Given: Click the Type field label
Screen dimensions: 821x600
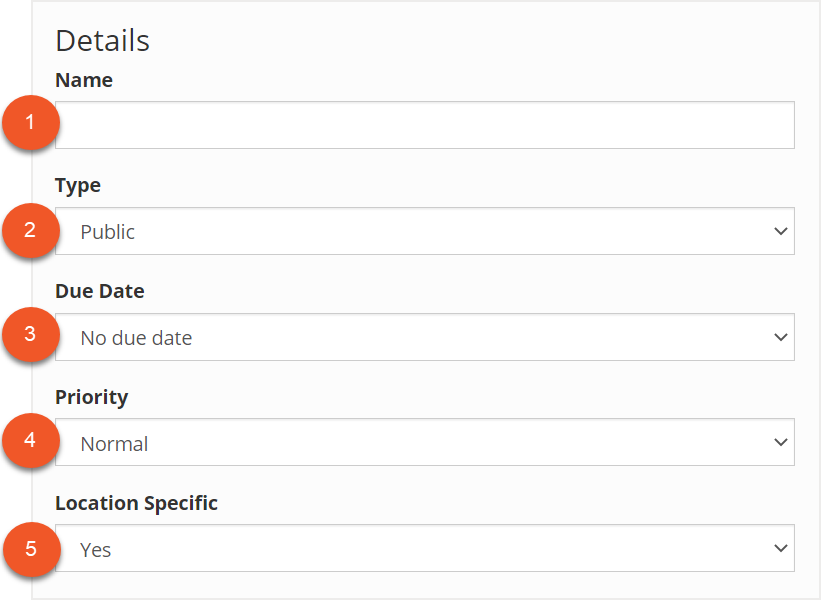Looking at the screenshot, I should 78,186.
